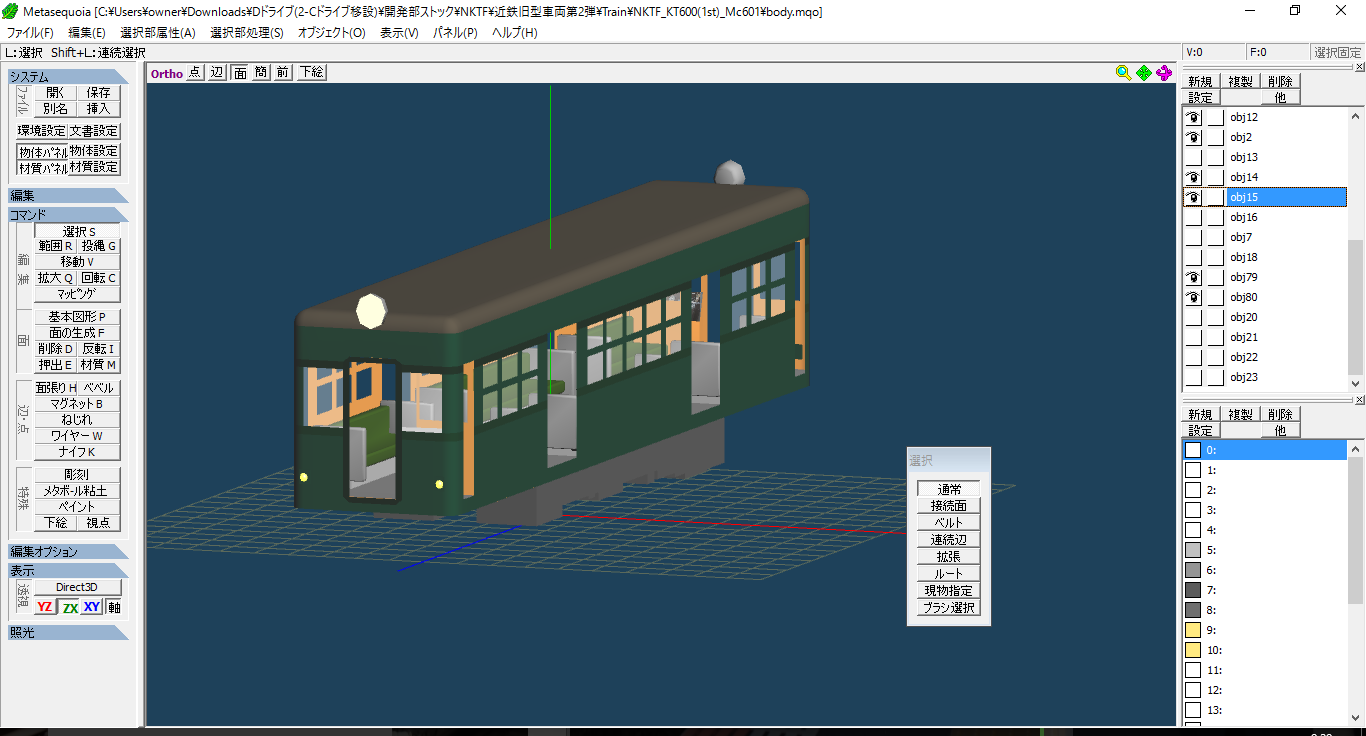Hide obj12 using its eye icon
This screenshot has width=1366, height=736.
click(x=1194, y=117)
